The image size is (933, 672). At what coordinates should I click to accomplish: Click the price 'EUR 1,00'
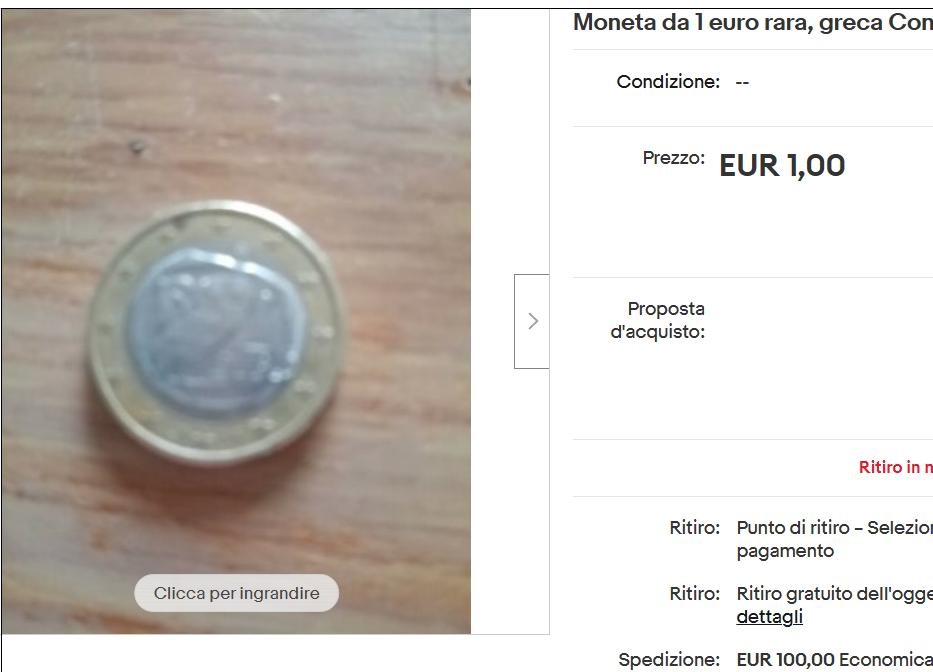click(x=782, y=165)
